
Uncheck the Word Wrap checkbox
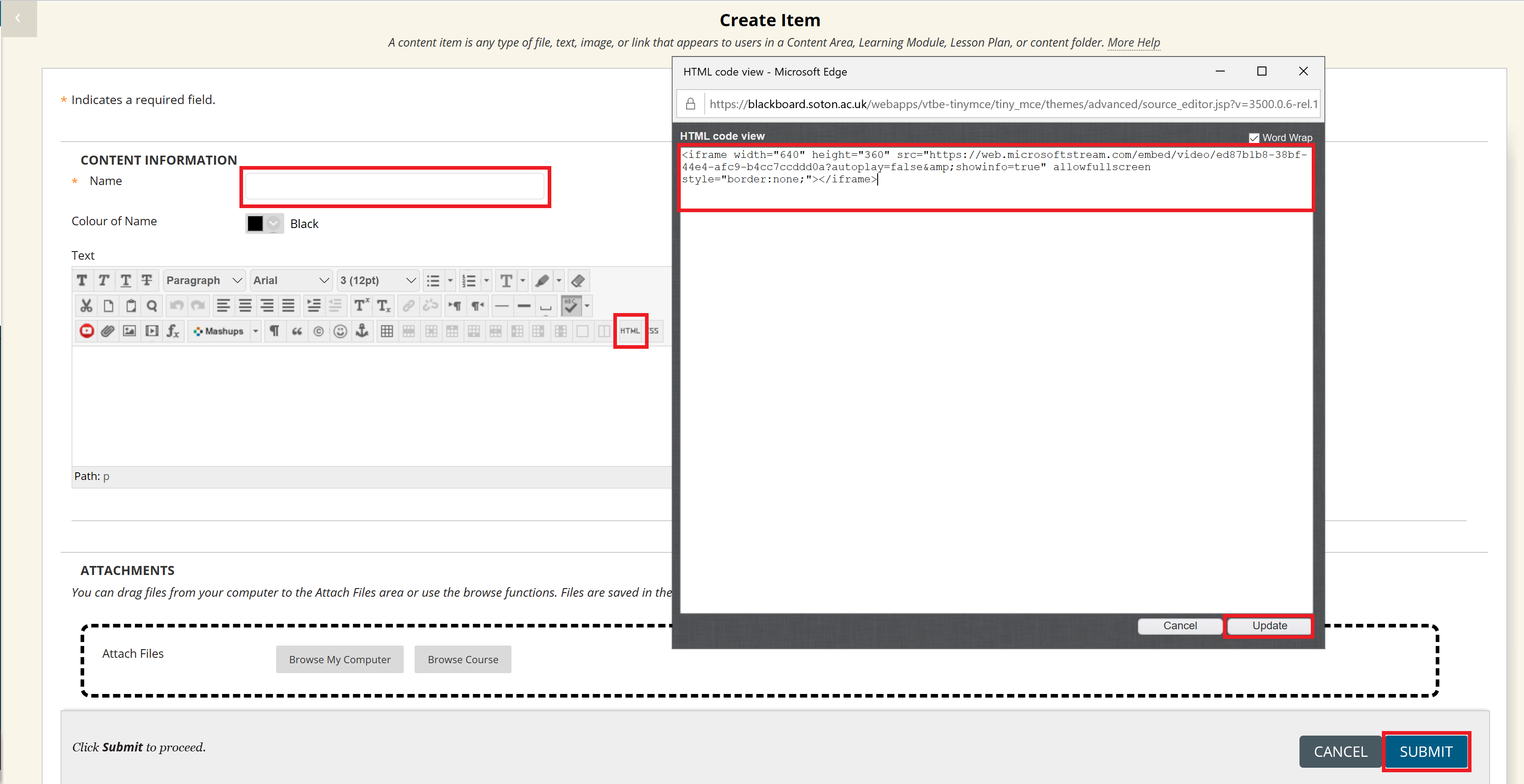pos(1254,137)
